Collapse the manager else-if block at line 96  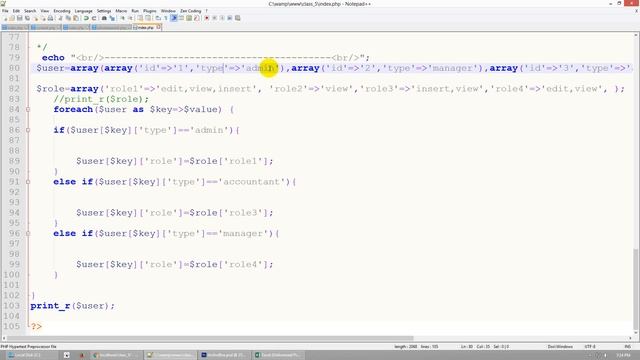tap(28, 233)
